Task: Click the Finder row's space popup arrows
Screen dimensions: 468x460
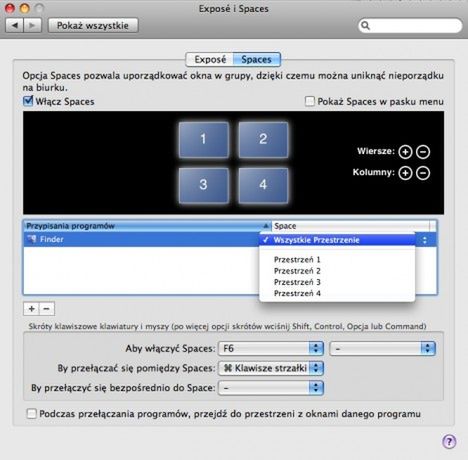Action: click(x=425, y=240)
